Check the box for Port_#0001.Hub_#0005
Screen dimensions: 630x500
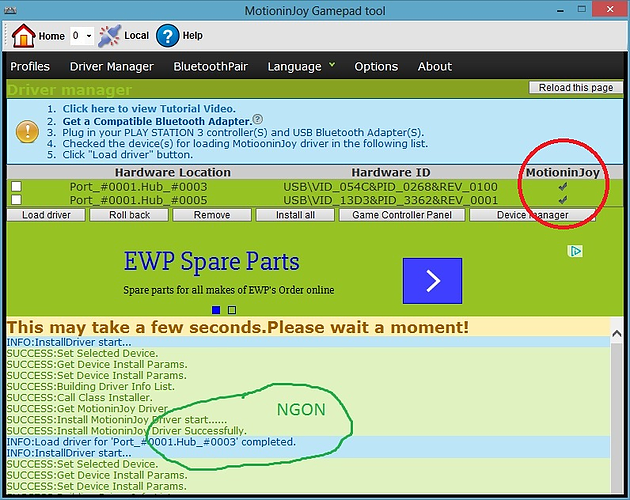coord(16,200)
